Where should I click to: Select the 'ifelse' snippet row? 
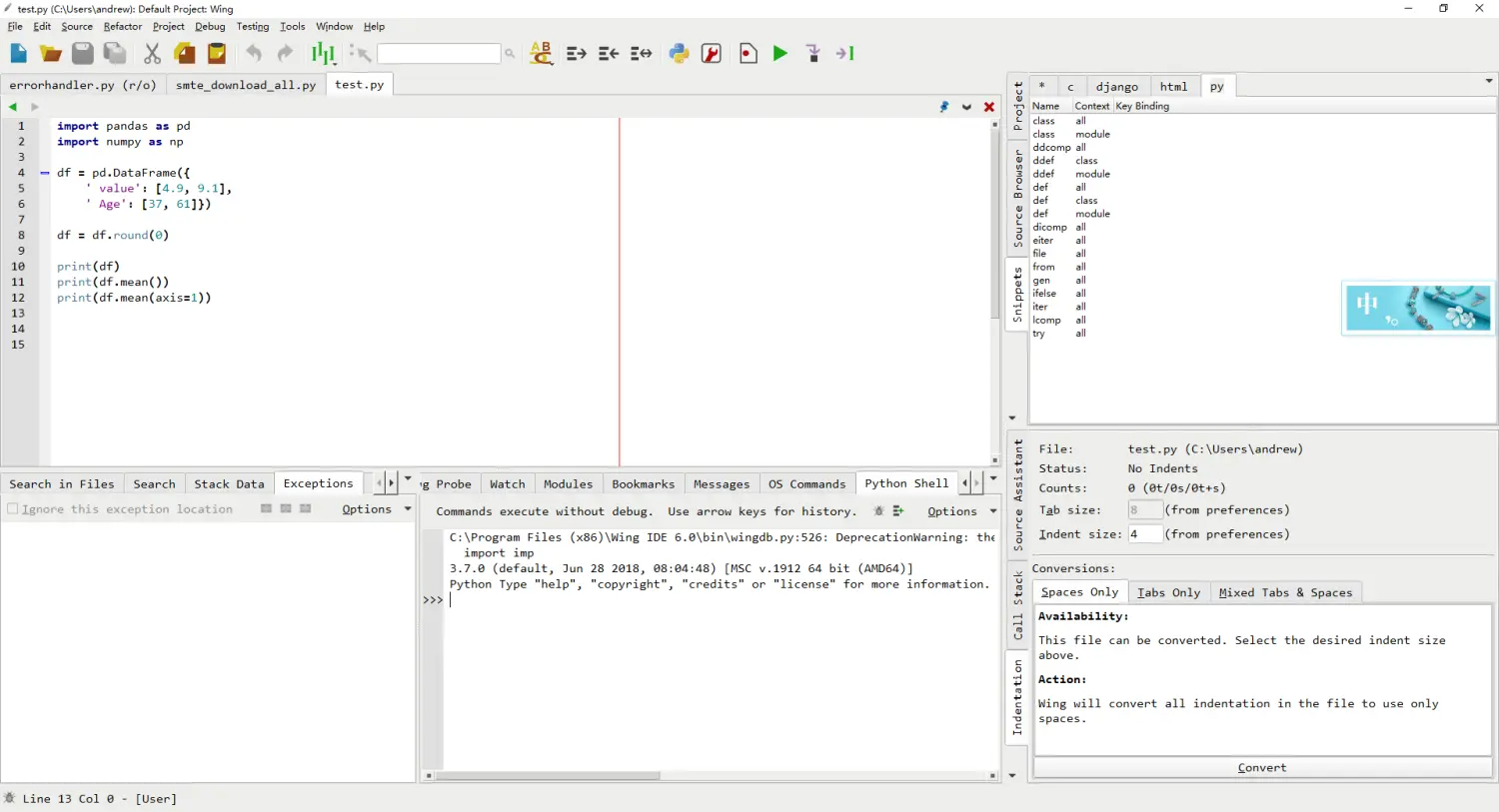pos(1262,294)
